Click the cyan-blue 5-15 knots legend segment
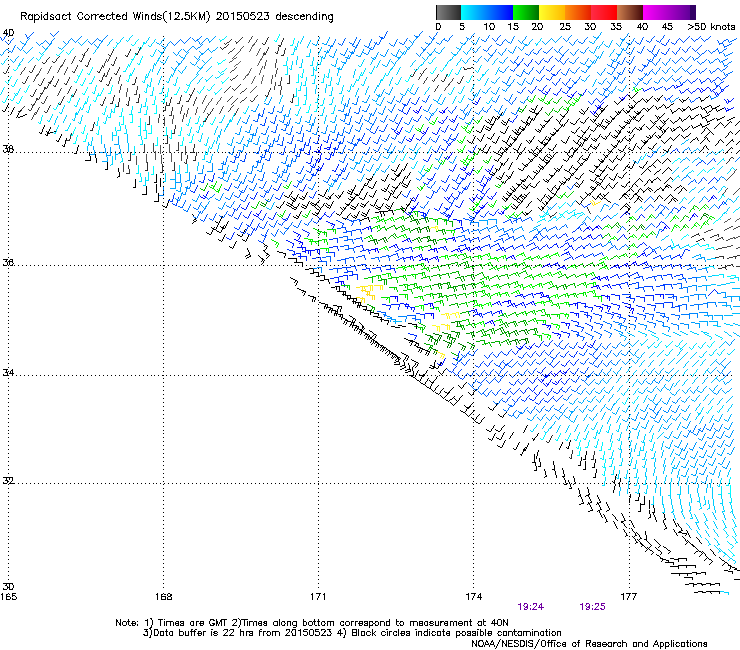This screenshot has height=650, width=740. pos(487,12)
